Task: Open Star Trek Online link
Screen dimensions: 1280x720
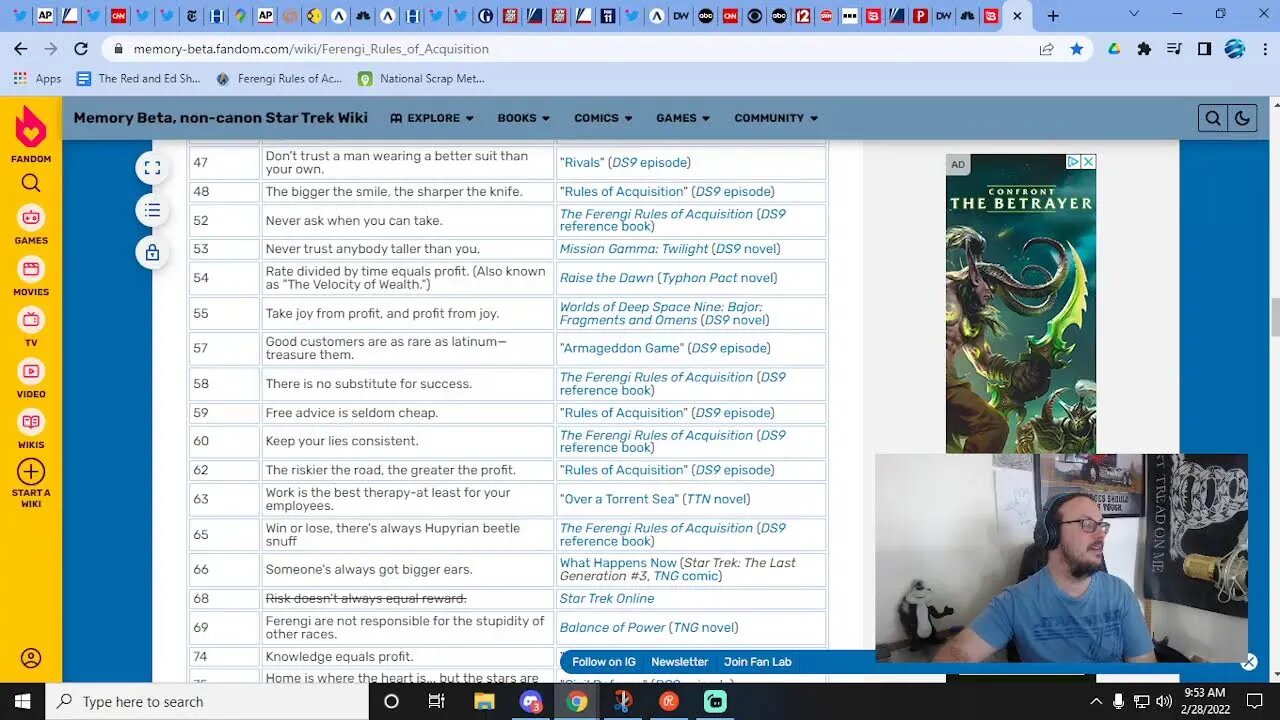Action: tap(607, 598)
